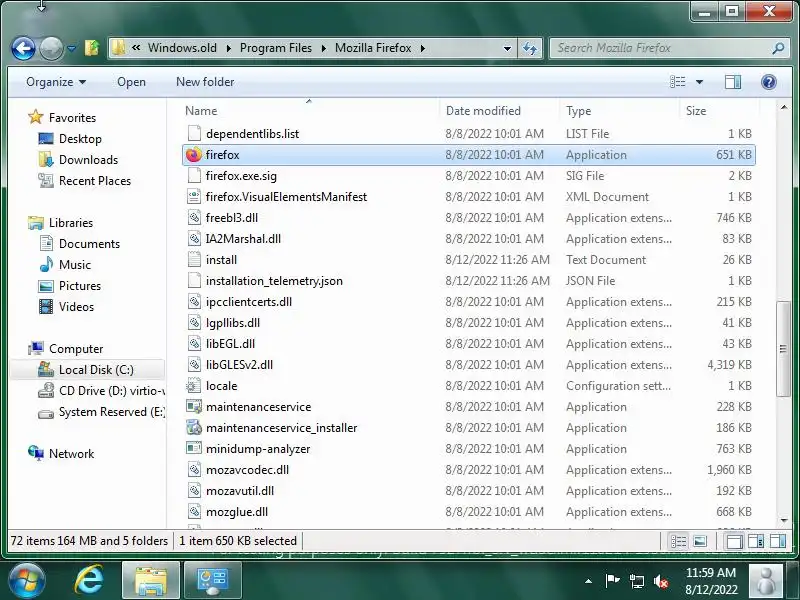The height and width of the screenshot is (600, 800).
Task: Select System Reserved (E:) drive
Action: [x=112, y=412]
